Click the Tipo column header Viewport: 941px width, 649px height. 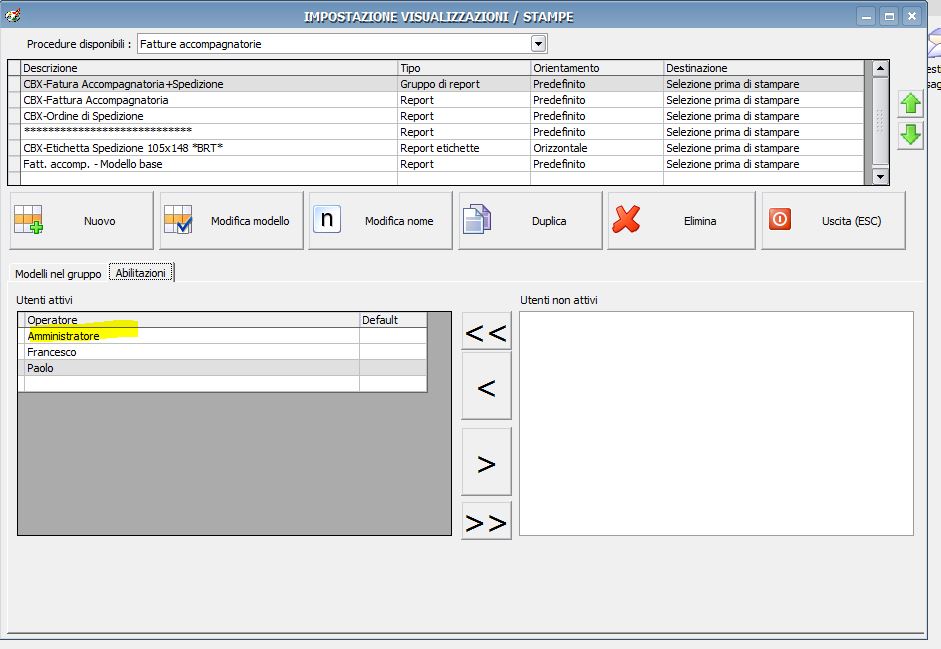464,68
